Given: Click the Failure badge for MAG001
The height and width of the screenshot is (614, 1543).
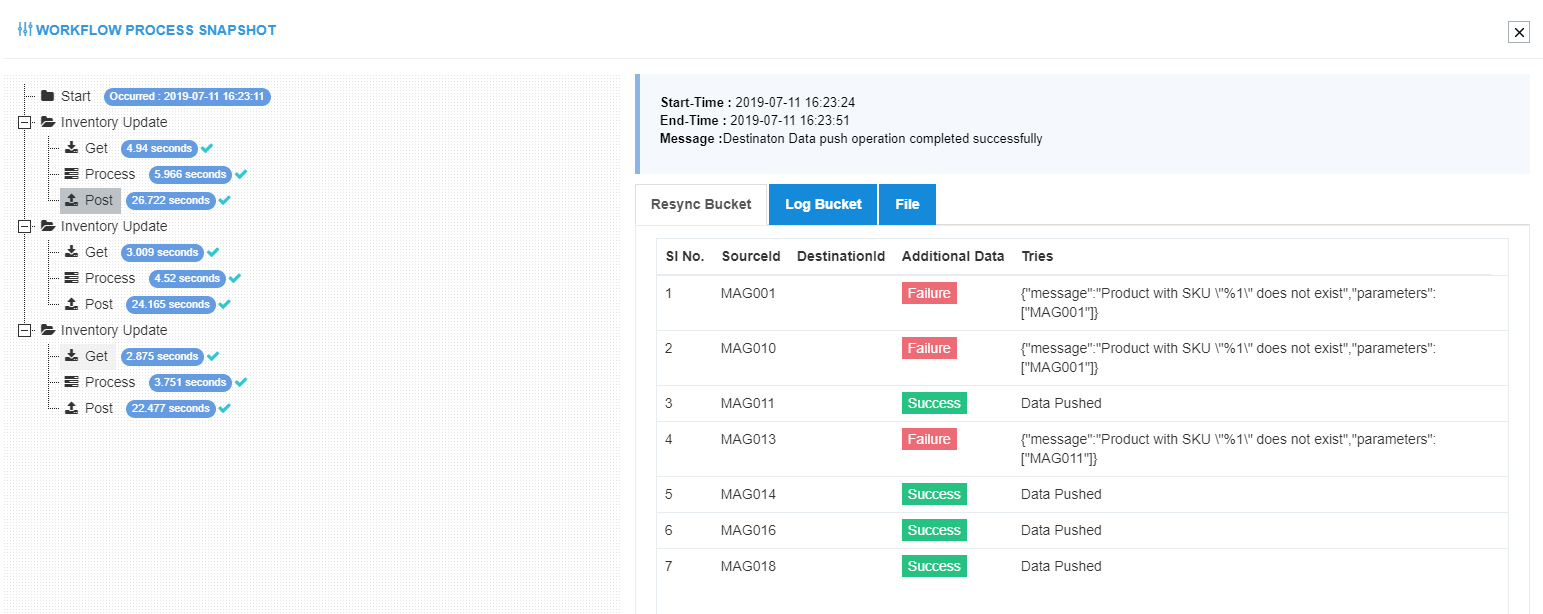Looking at the screenshot, I should (929, 293).
